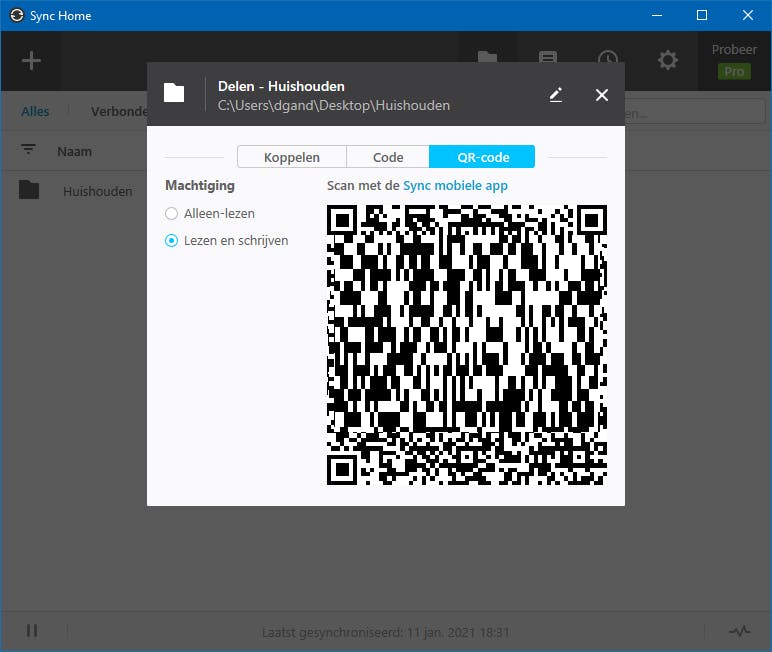Viewport: 772px width, 652px height.
Task: Select Lezen en schrijven permission
Action: 227,241
